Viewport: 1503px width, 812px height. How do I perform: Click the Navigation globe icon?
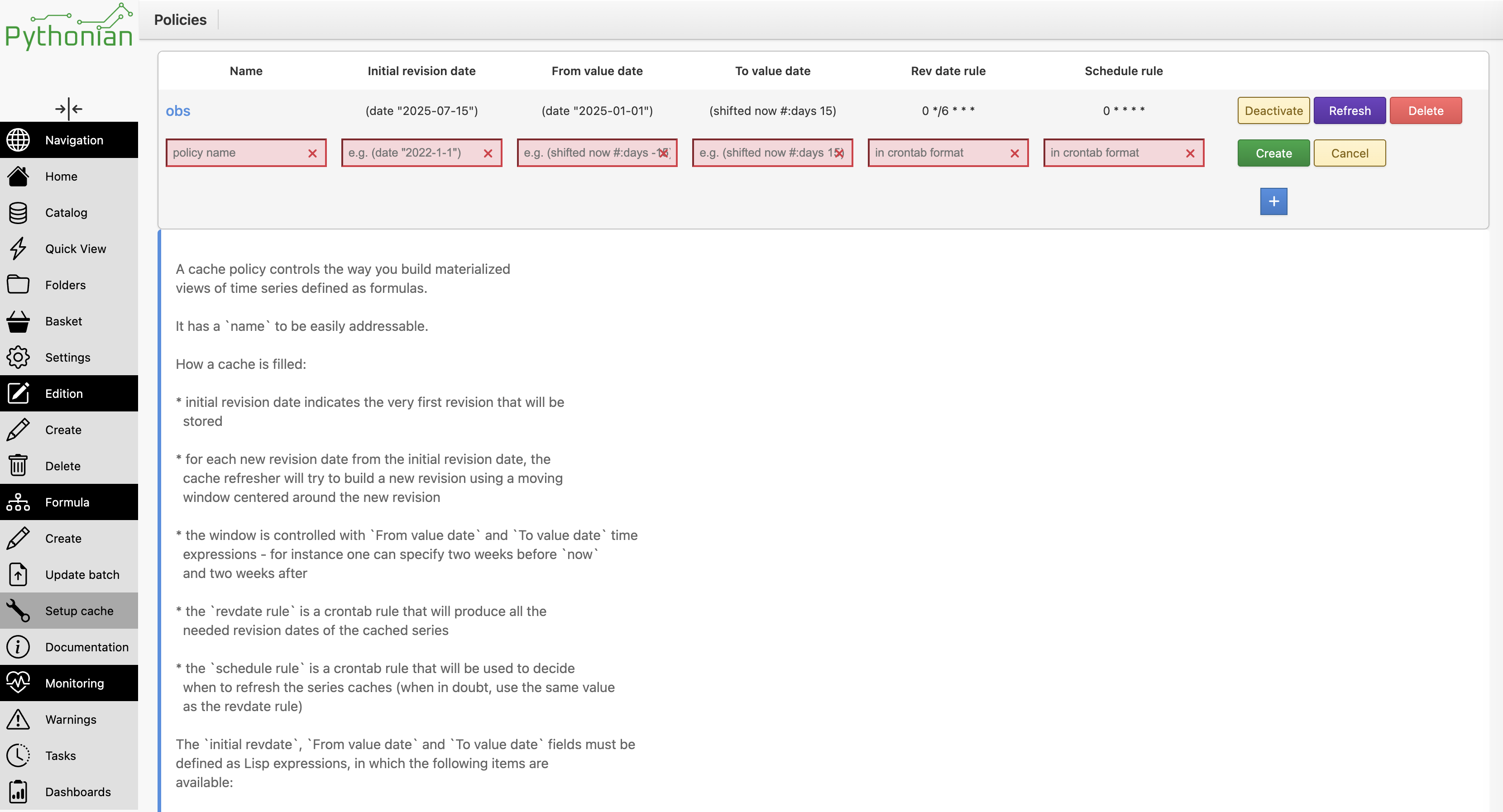point(18,140)
